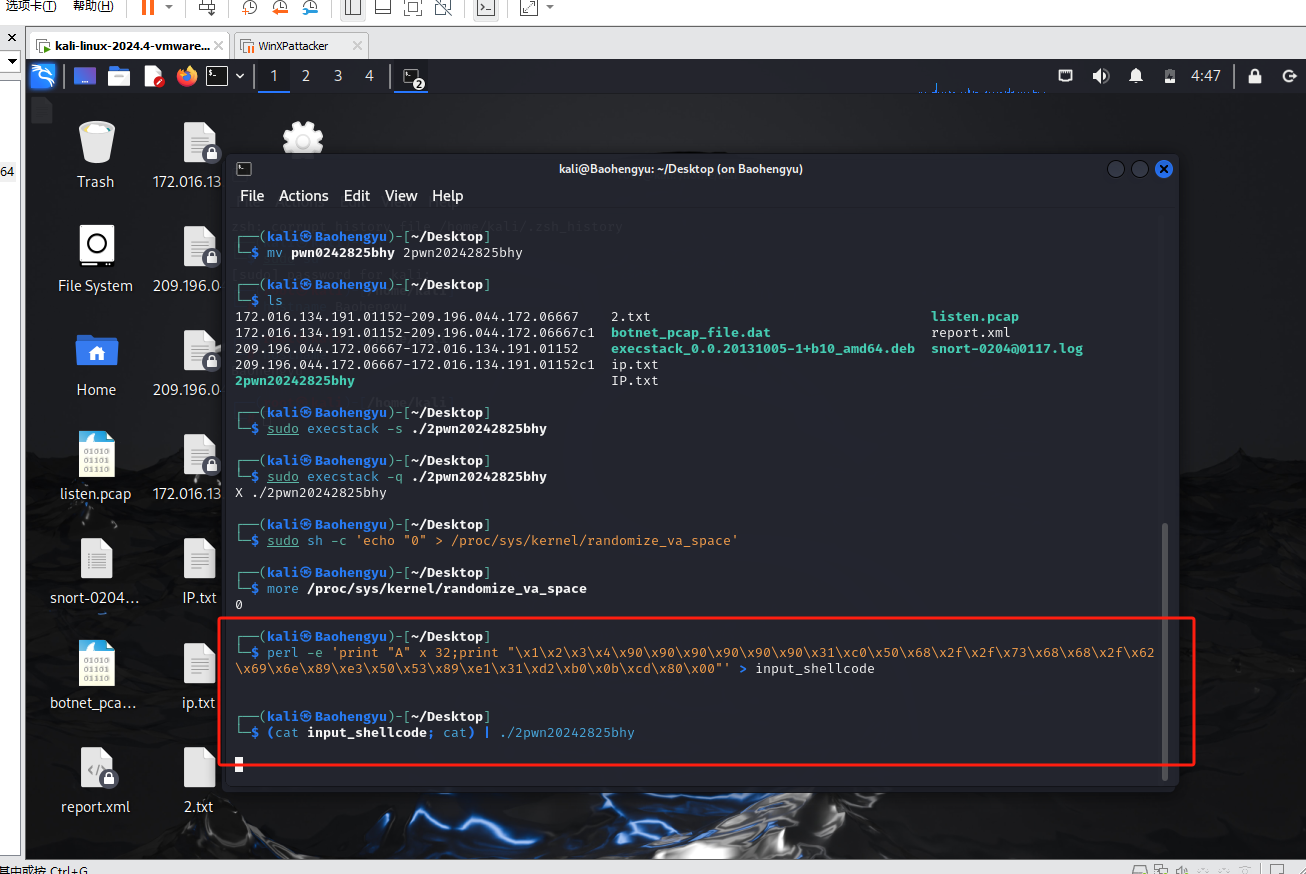This screenshot has height=874, width=1306.
Task: Switch to kali-linux-2024.4 VM tab
Action: pyautogui.click(x=128, y=46)
